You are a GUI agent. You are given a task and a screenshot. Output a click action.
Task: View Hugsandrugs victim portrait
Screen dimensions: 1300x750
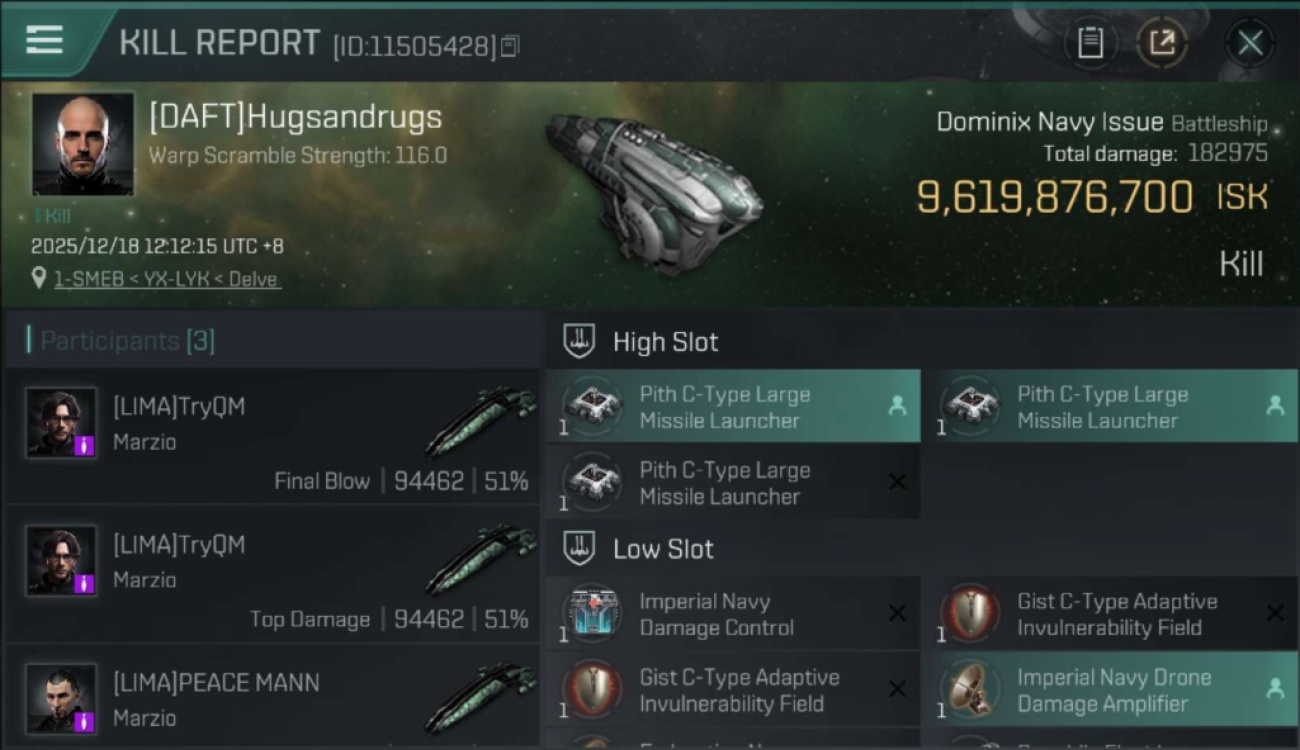pyautogui.click(x=83, y=143)
